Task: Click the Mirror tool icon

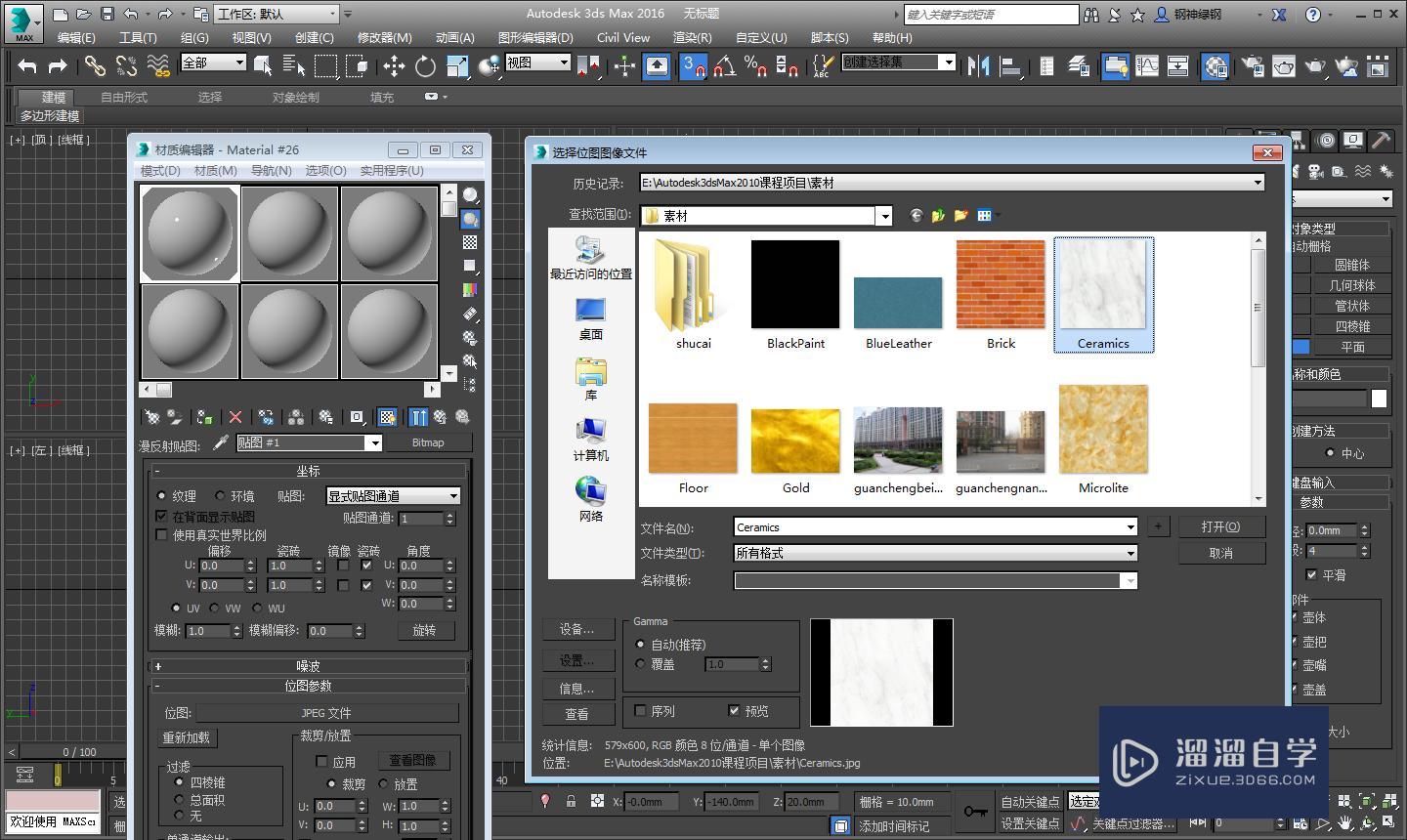Action: (x=977, y=65)
